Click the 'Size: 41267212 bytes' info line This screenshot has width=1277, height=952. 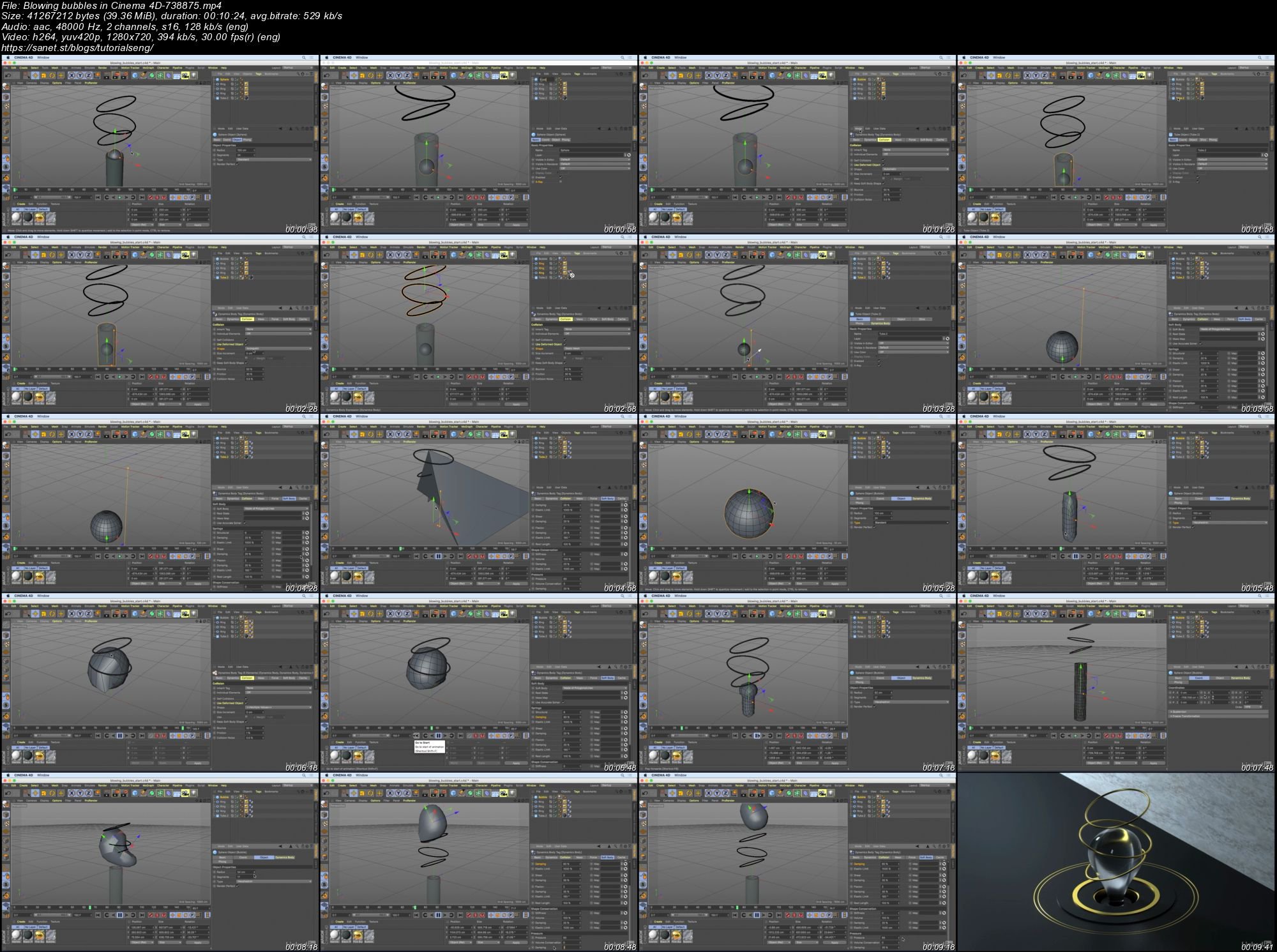point(172,16)
